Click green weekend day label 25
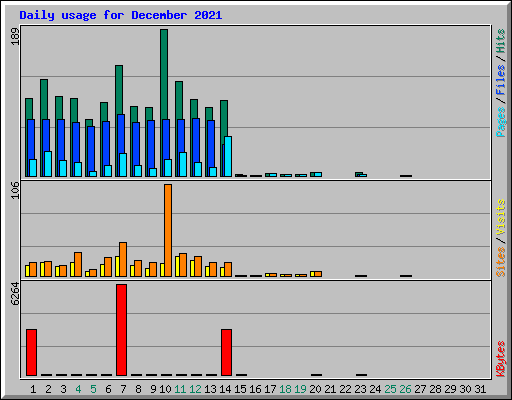 (x=390, y=389)
